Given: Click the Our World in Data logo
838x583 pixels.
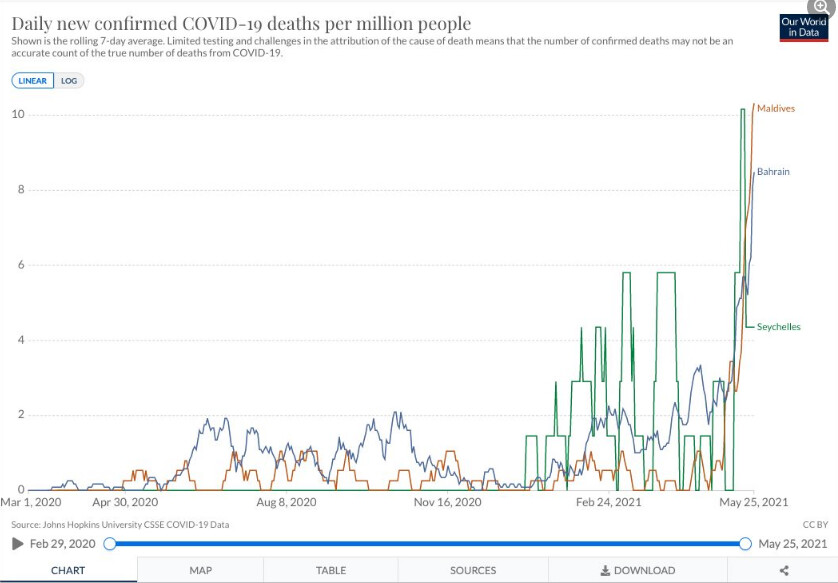Looking at the screenshot, I should click(804, 27).
